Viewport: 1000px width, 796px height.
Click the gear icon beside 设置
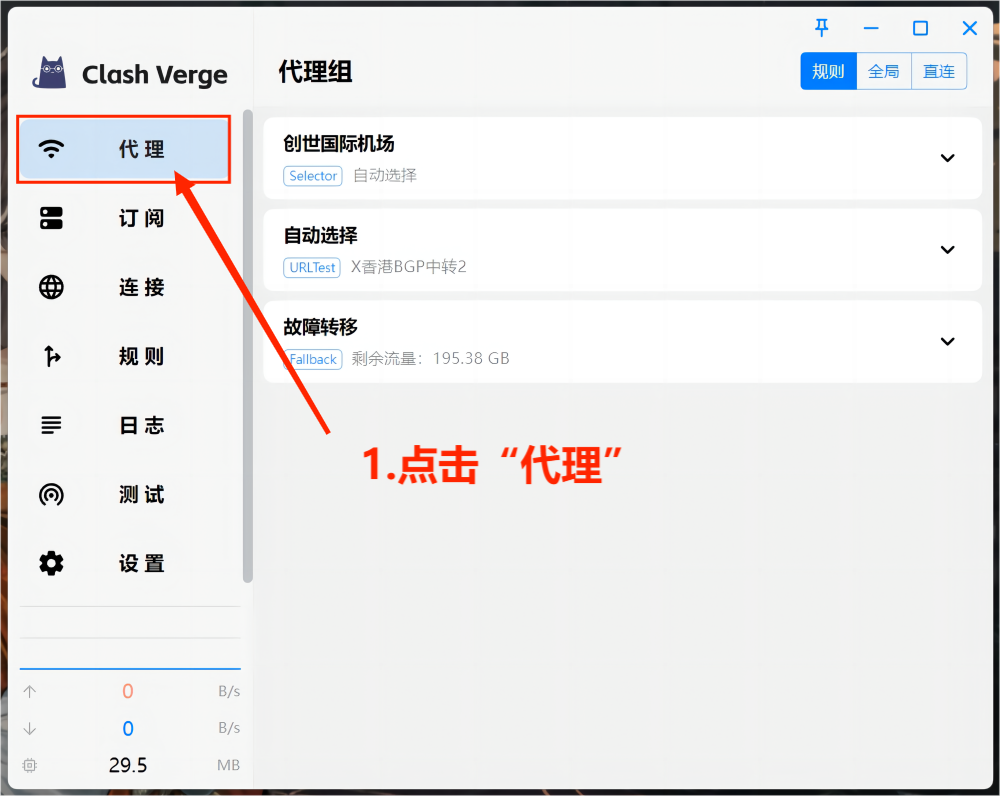(51, 563)
